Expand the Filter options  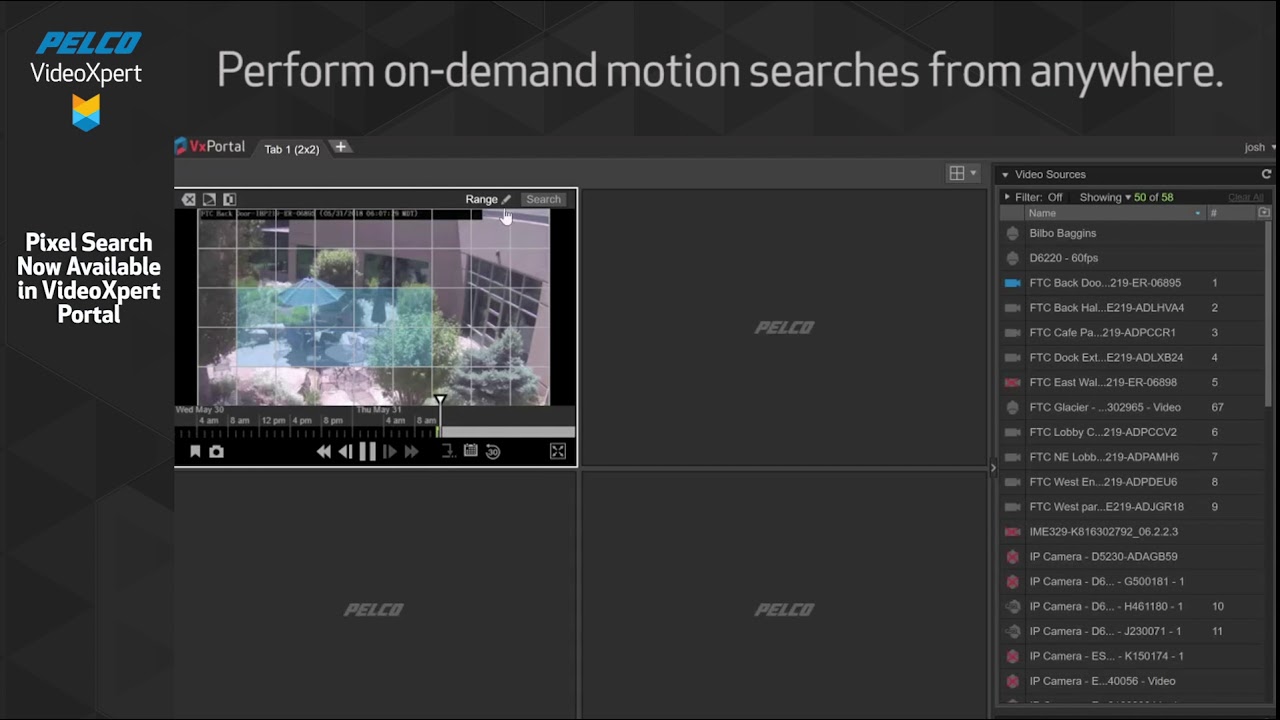pos(1007,198)
